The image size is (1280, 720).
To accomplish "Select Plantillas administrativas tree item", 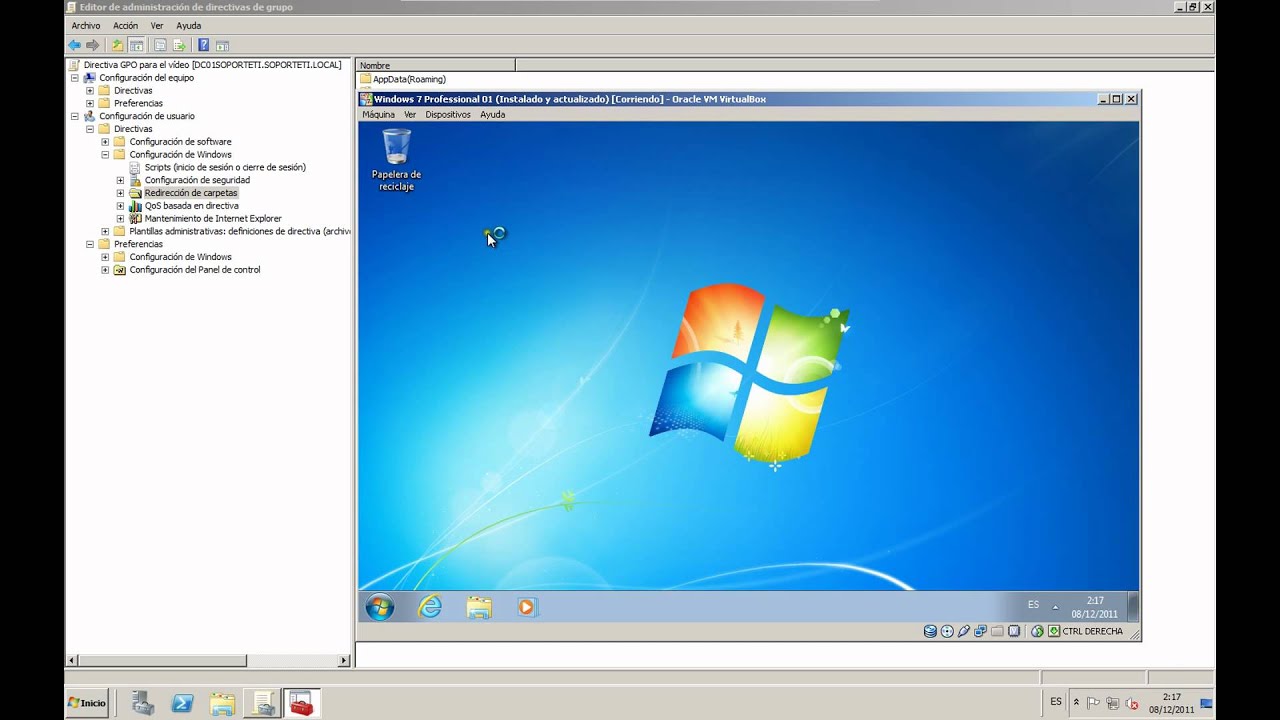I will (239, 231).
